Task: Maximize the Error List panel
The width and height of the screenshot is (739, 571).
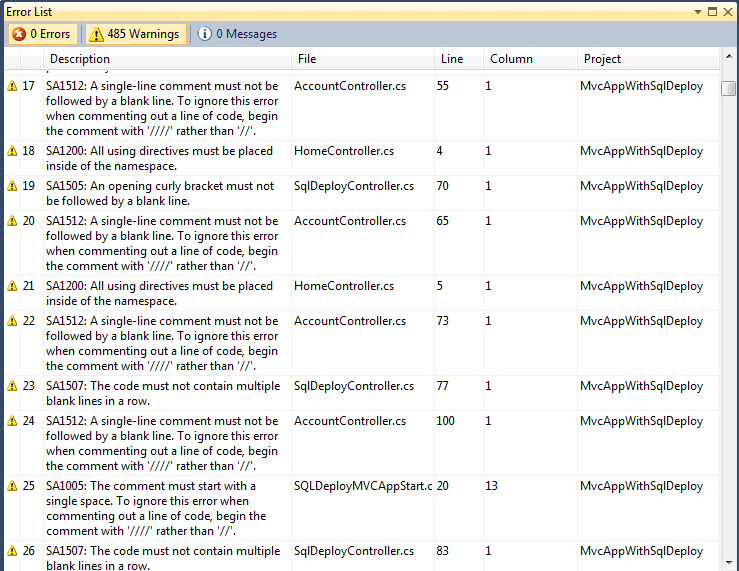Action: pyautogui.click(x=713, y=11)
